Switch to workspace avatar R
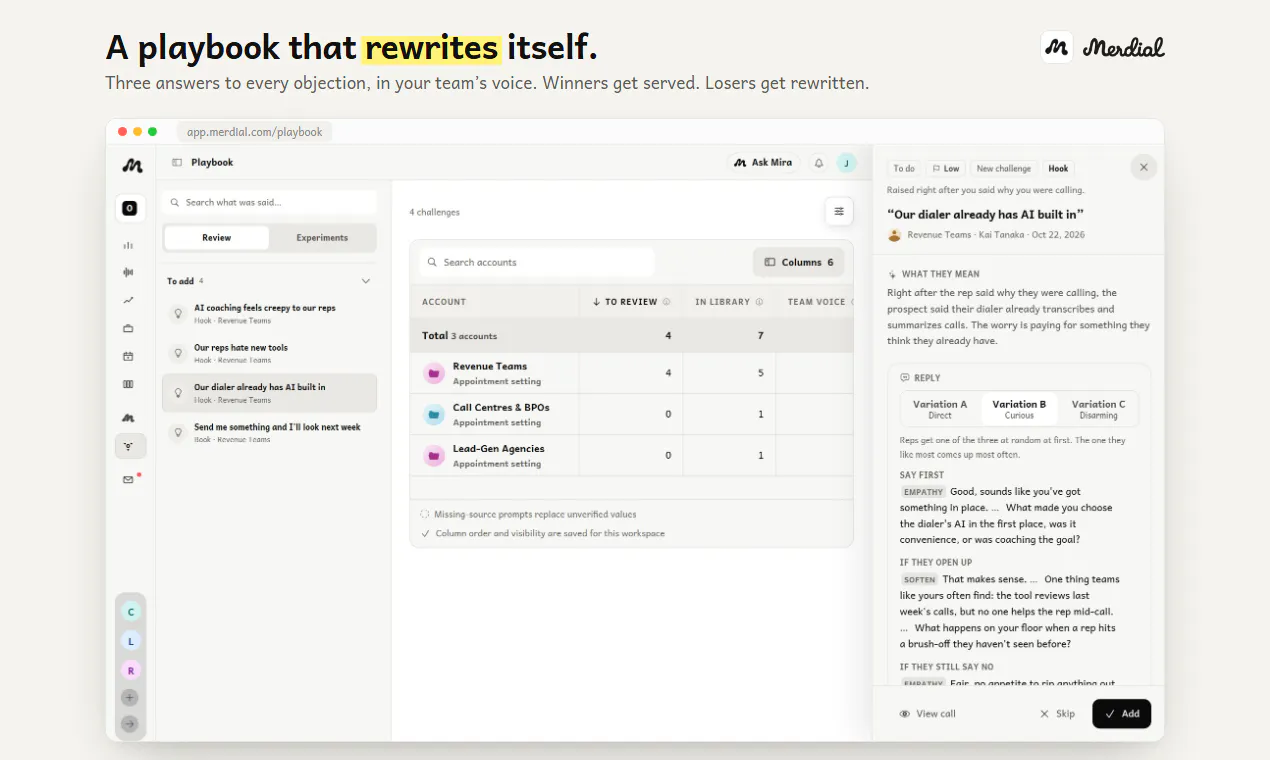The height and width of the screenshot is (760, 1270). (x=130, y=670)
